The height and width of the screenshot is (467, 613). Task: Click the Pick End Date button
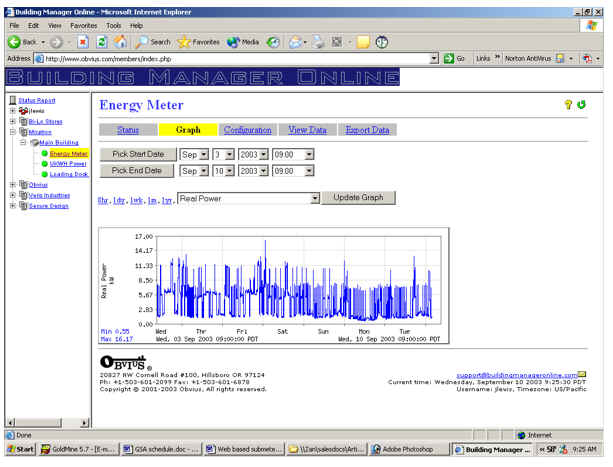point(136,171)
